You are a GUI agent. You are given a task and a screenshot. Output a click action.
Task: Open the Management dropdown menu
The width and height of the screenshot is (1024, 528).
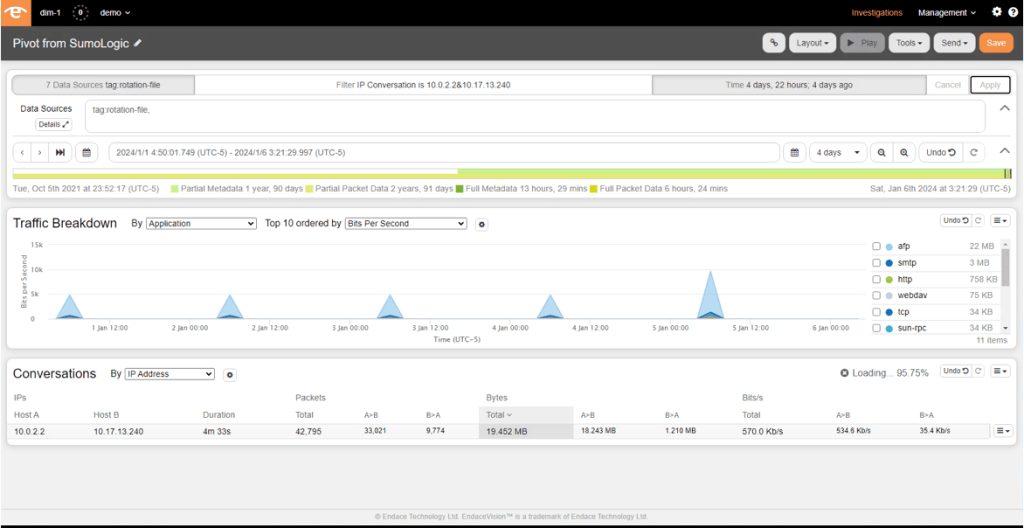pyautogui.click(x=947, y=12)
